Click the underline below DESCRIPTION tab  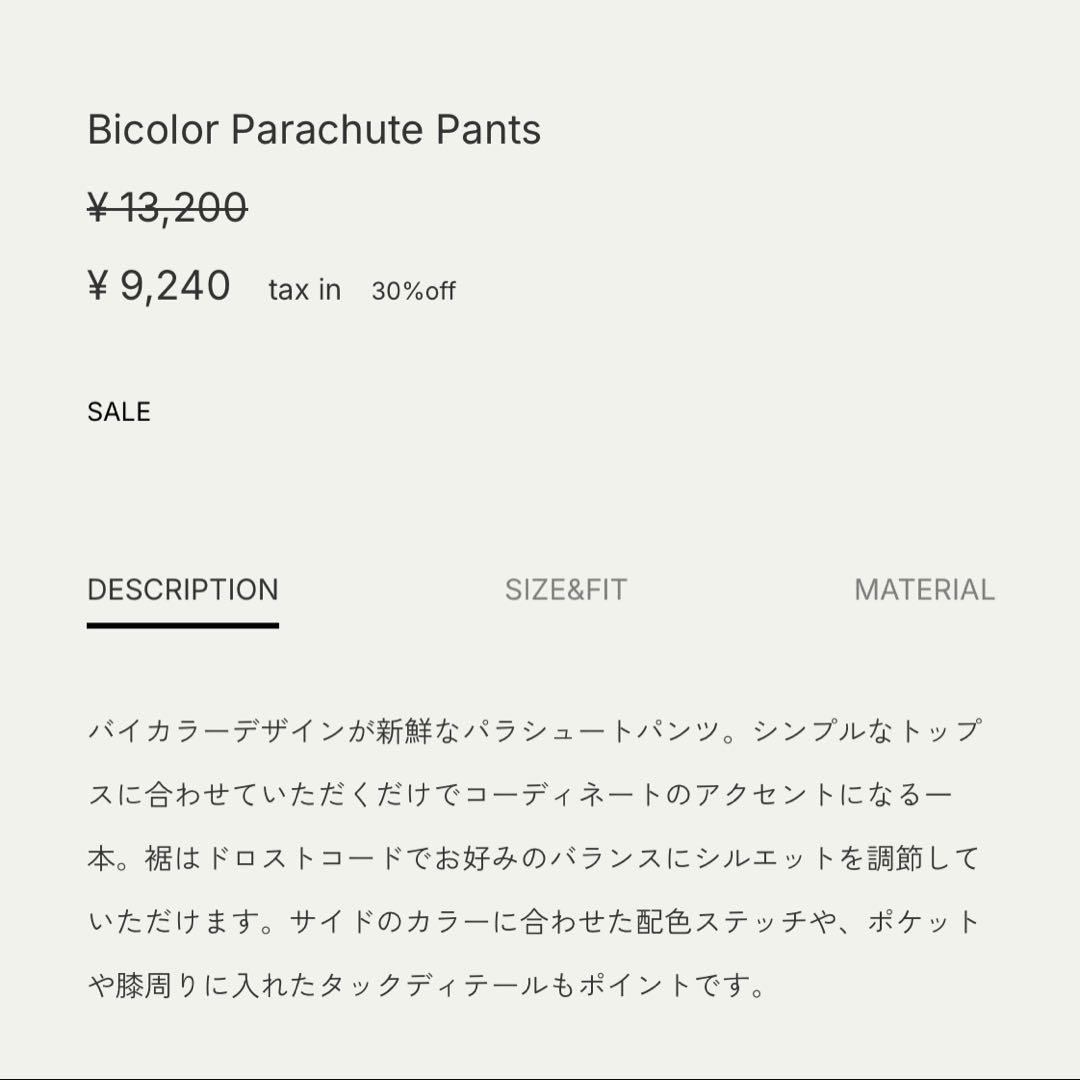point(183,625)
